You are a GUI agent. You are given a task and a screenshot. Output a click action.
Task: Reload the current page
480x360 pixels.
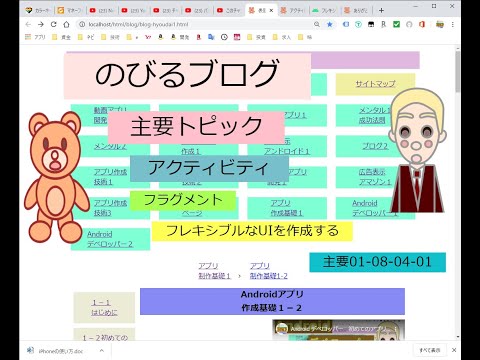(53, 24)
